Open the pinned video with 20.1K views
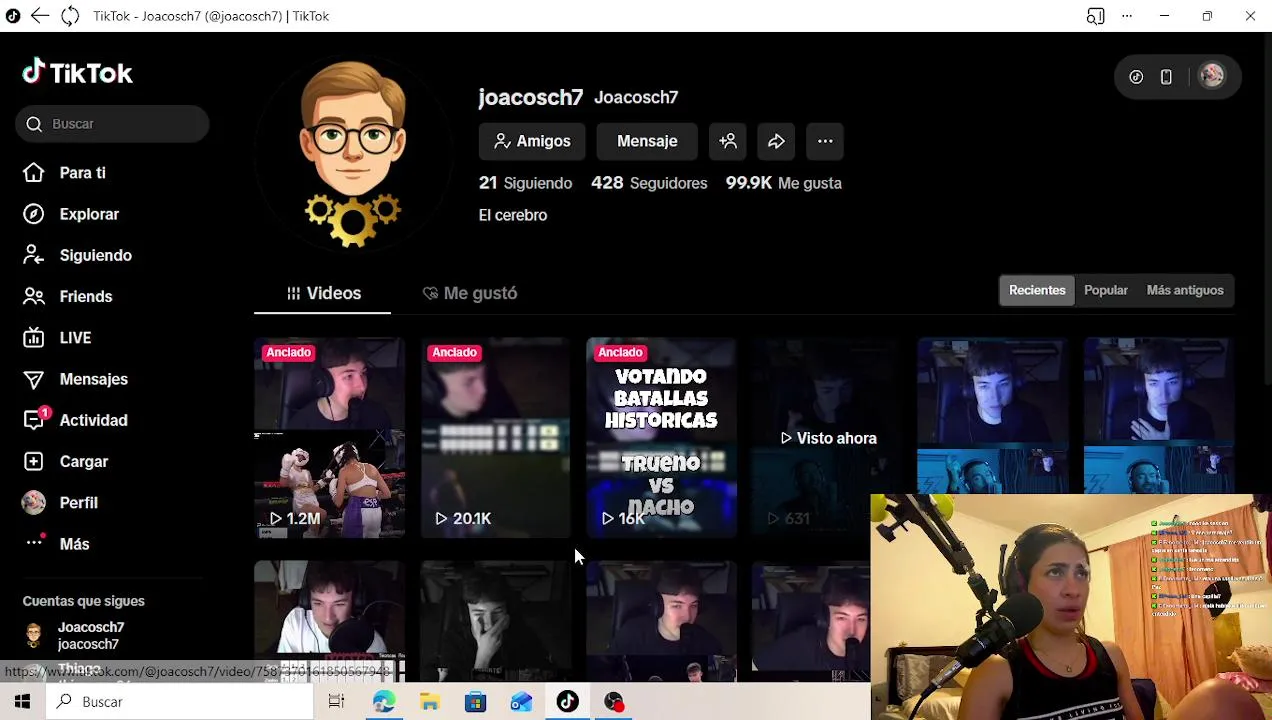1272x720 pixels. pyautogui.click(x=495, y=438)
